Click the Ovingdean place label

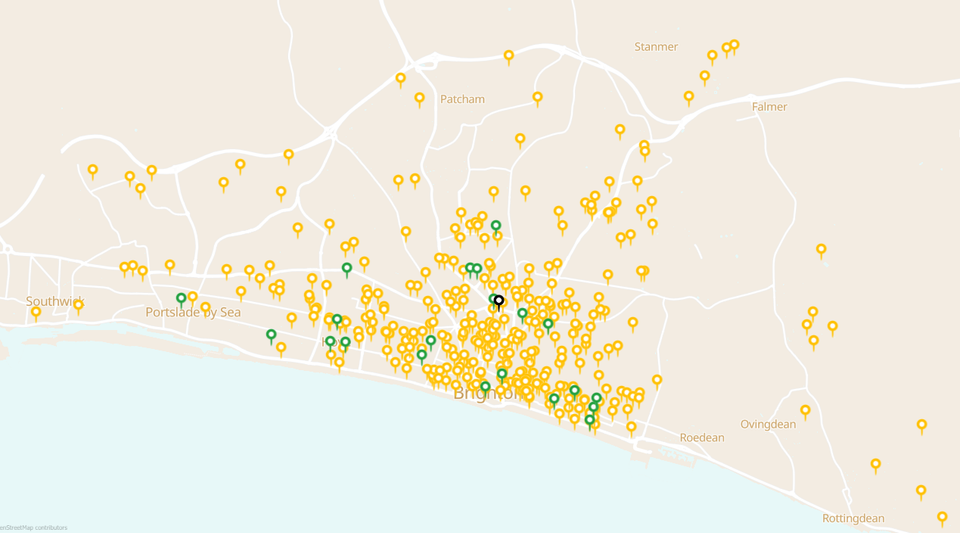click(768, 424)
